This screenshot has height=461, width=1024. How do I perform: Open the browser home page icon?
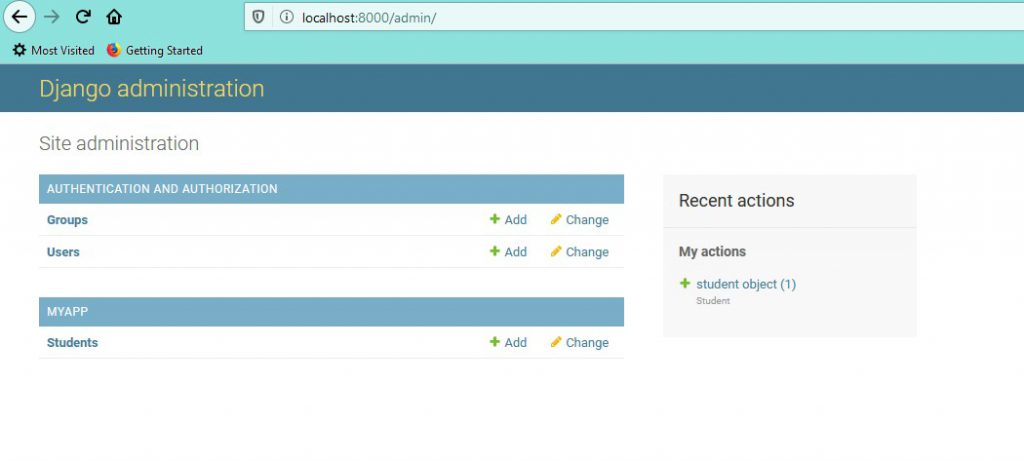pyautogui.click(x=114, y=17)
